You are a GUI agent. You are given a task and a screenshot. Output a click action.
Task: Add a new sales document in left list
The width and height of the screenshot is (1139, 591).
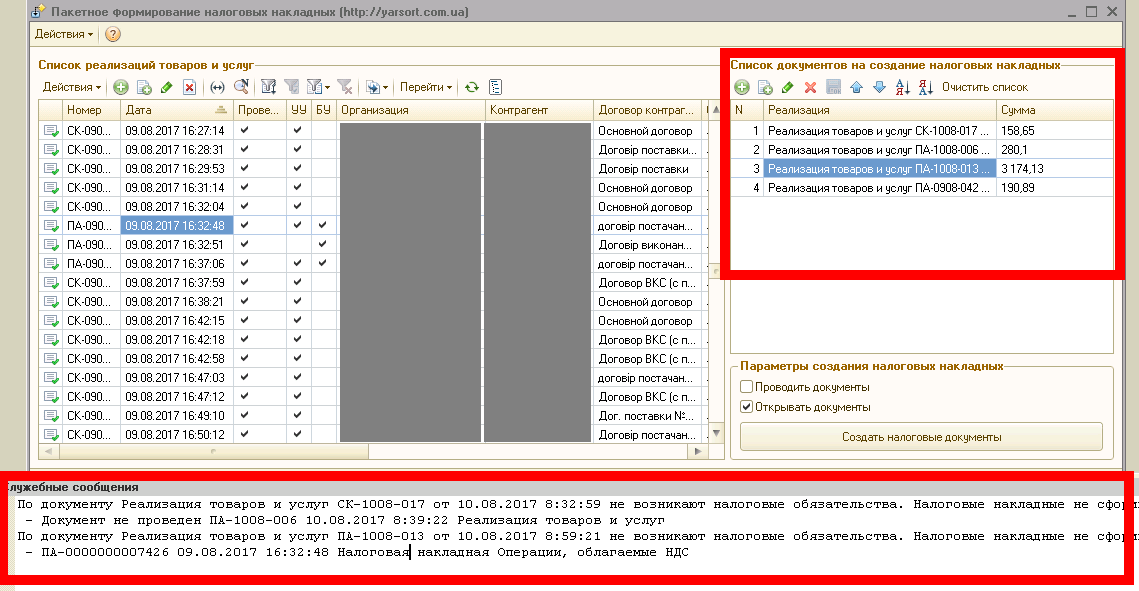[121, 87]
